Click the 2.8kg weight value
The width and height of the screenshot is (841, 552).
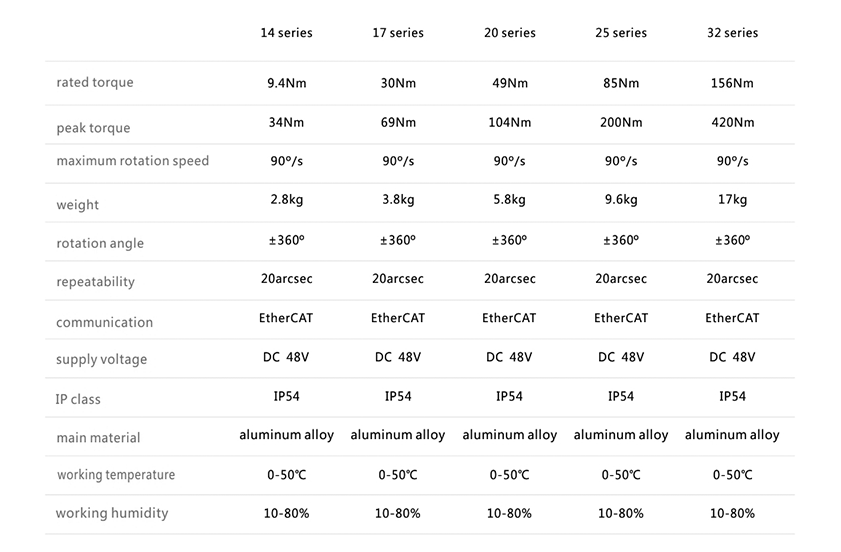click(286, 200)
